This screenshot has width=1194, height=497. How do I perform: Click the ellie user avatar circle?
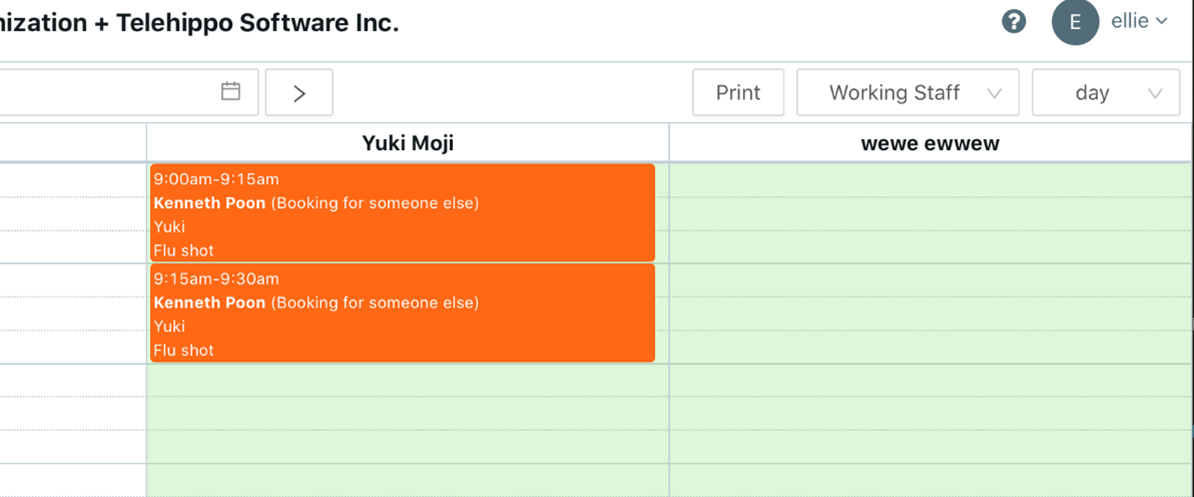pos(1075,22)
